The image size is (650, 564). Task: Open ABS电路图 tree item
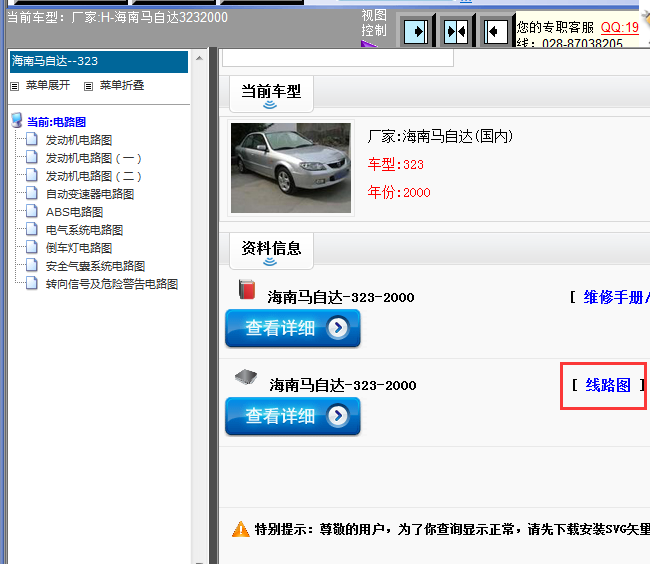(74, 212)
